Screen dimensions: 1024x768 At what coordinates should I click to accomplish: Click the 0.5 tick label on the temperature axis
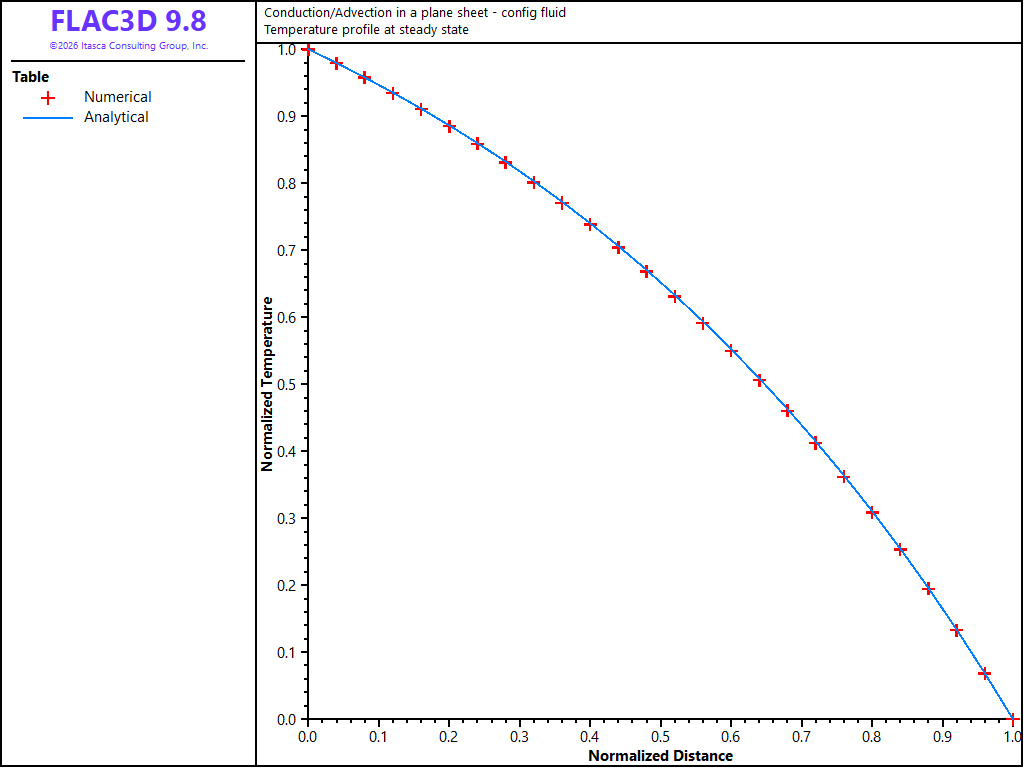(x=288, y=384)
